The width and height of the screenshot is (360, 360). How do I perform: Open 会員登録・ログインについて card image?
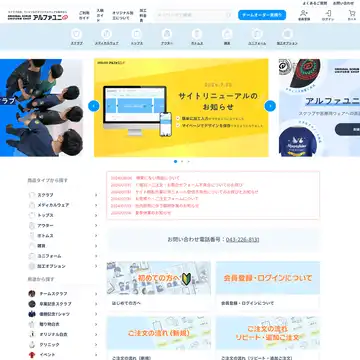(268, 278)
